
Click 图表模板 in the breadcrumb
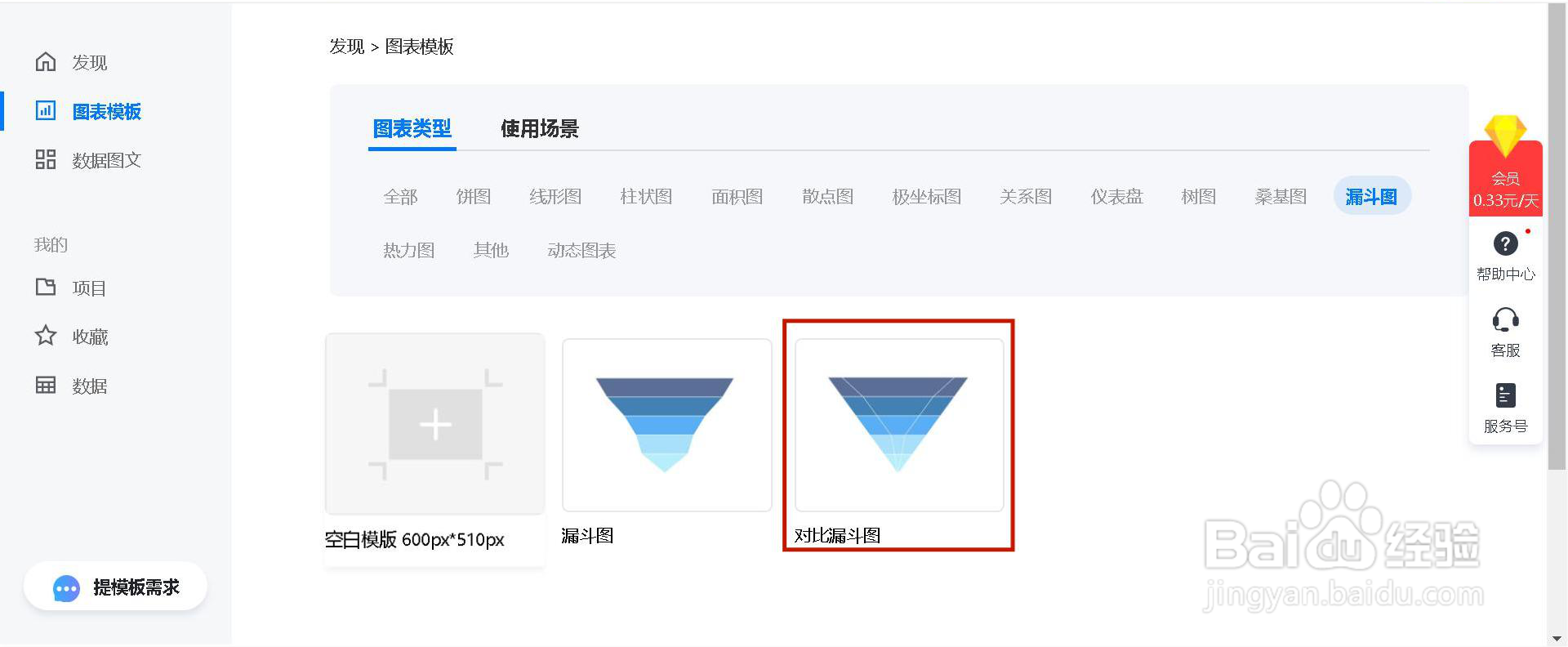419,47
